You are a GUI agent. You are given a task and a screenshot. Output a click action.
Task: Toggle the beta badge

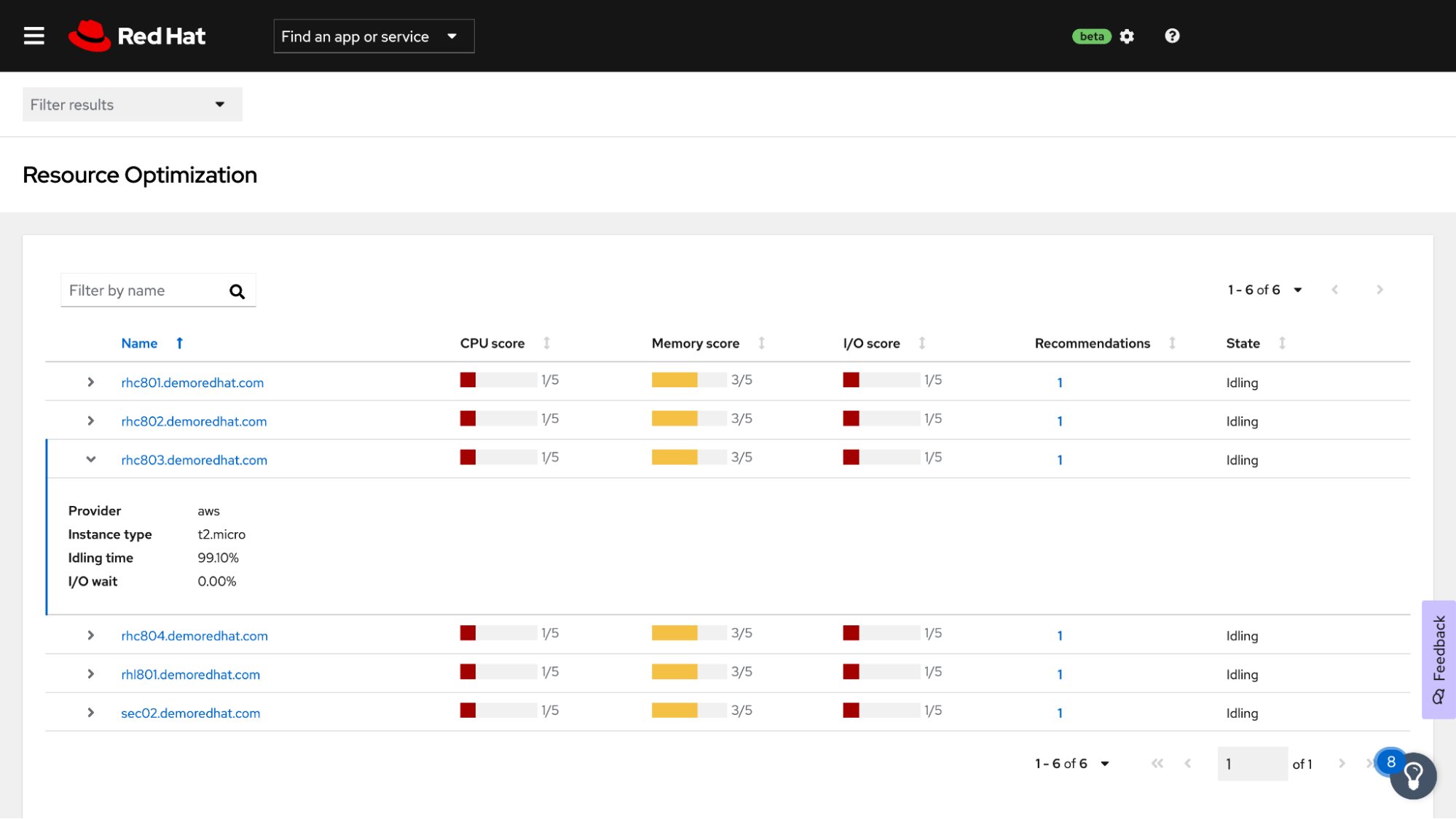[x=1091, y=36]
